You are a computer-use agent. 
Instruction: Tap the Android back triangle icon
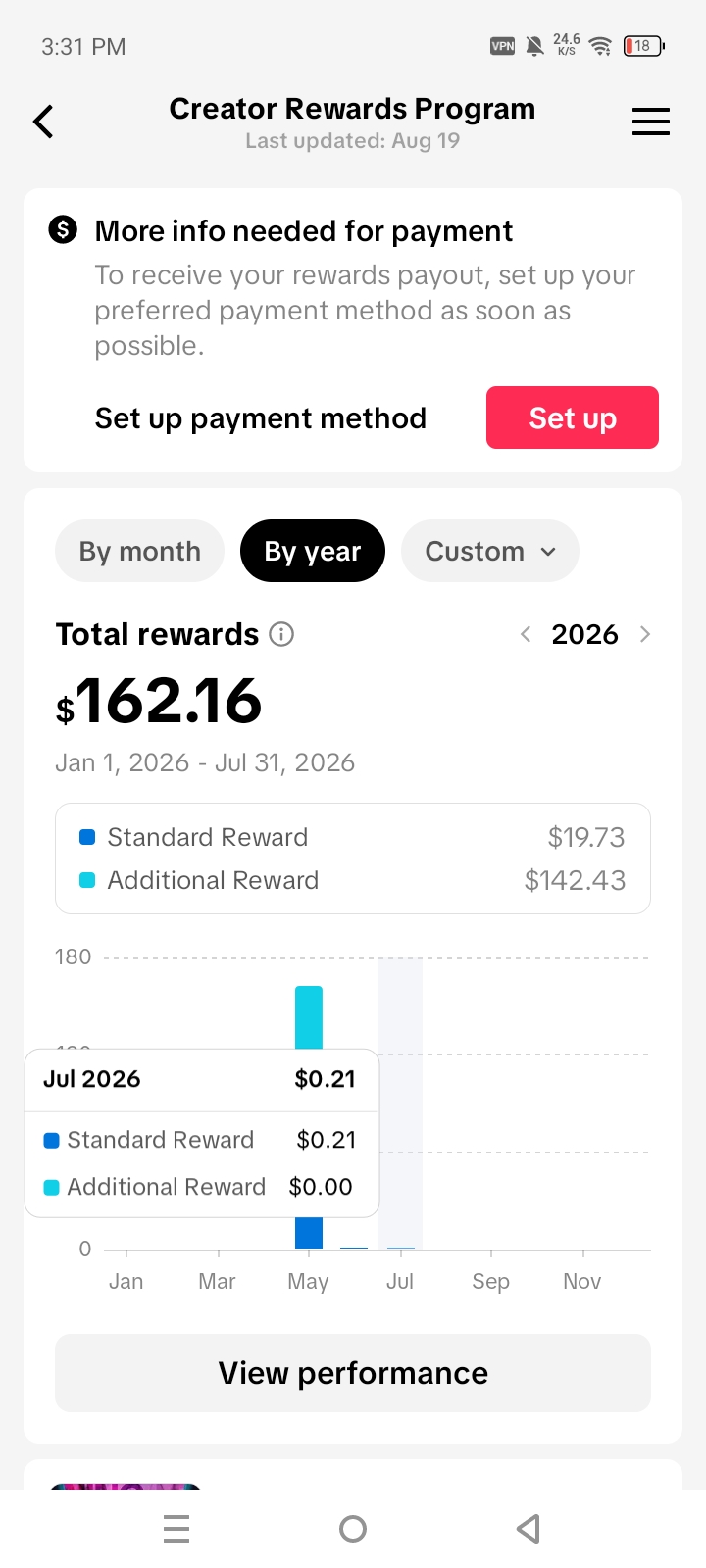[529, 1529]
